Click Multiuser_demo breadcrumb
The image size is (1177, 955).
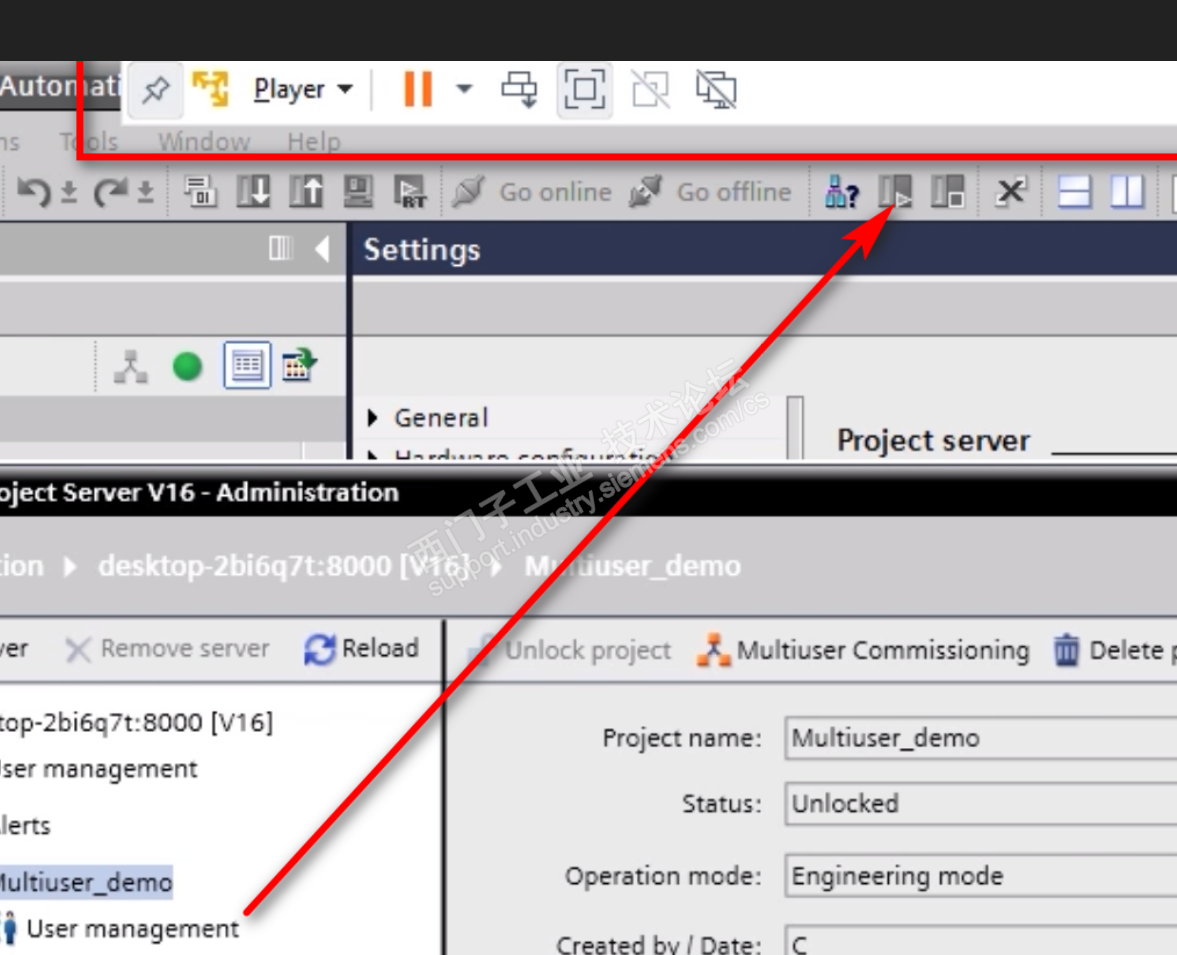(632, 565)
